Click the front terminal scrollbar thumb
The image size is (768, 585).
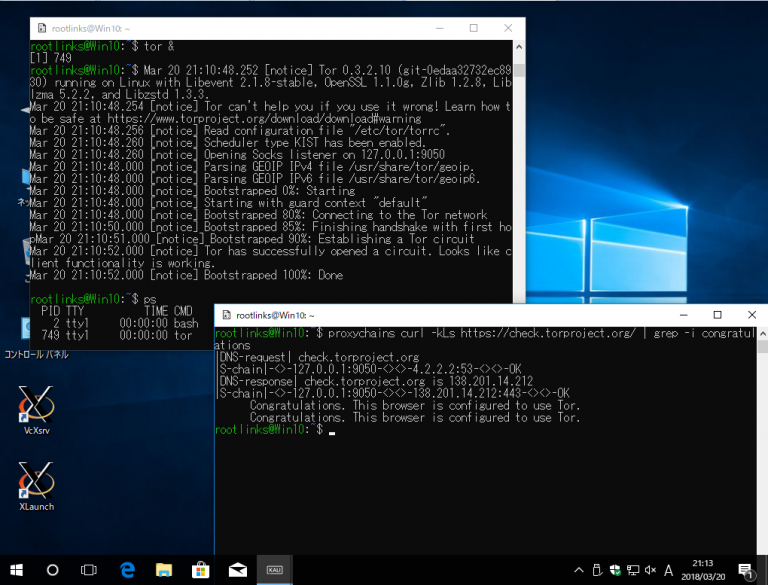[x=762, y=347]
